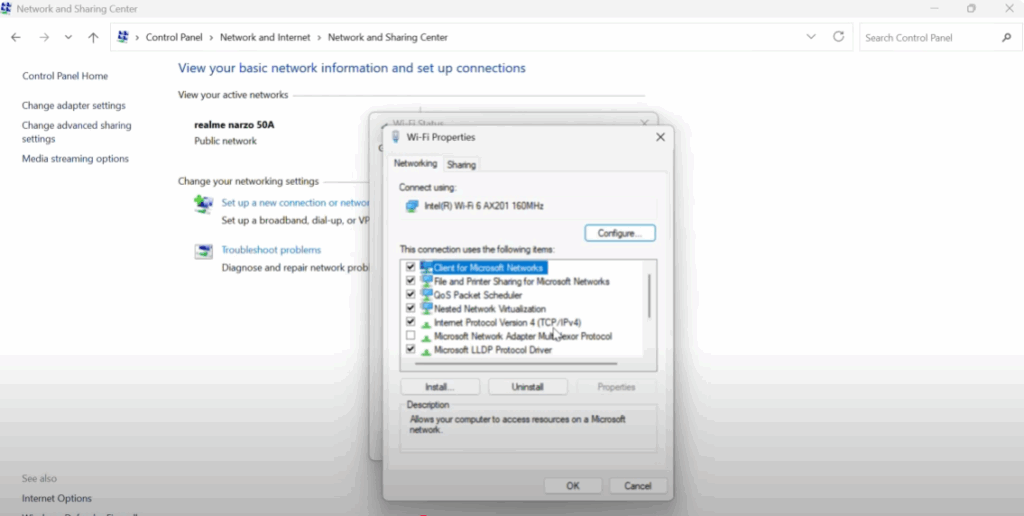Select Microsoft LLDP Protocol Driver item

(493, 350)
